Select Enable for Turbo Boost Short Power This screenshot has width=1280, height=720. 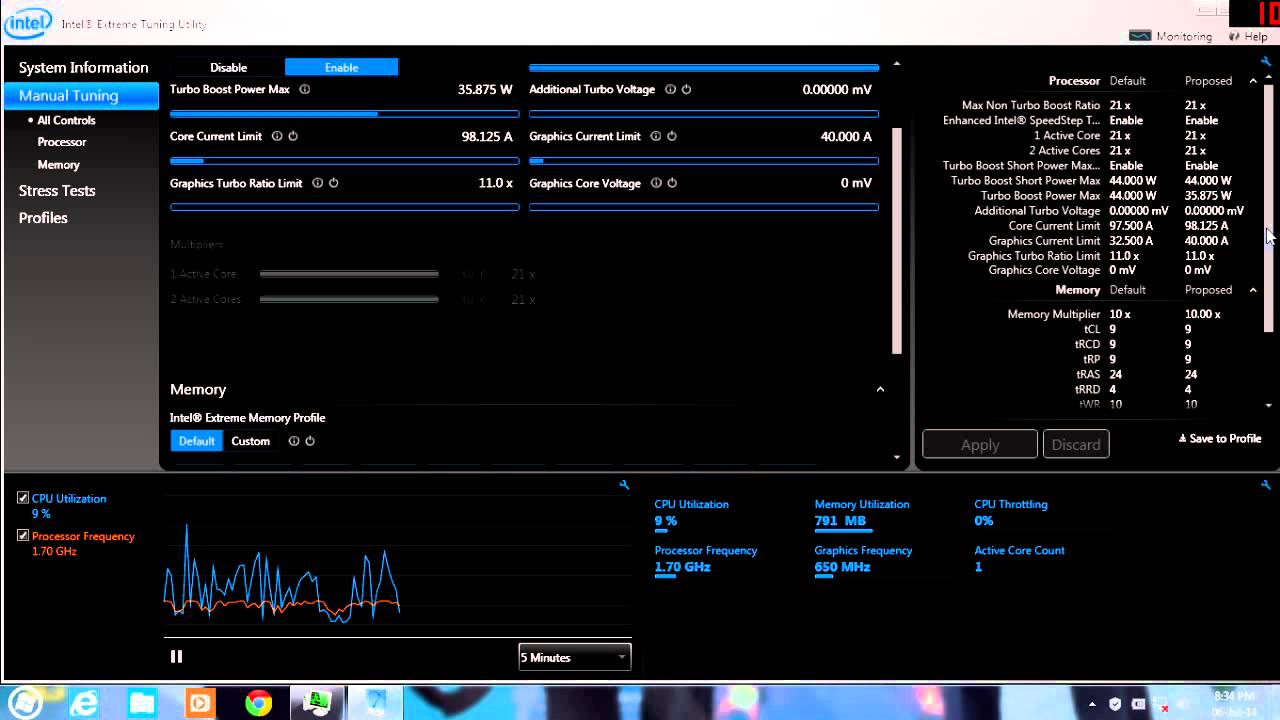[x=342, y=67]
